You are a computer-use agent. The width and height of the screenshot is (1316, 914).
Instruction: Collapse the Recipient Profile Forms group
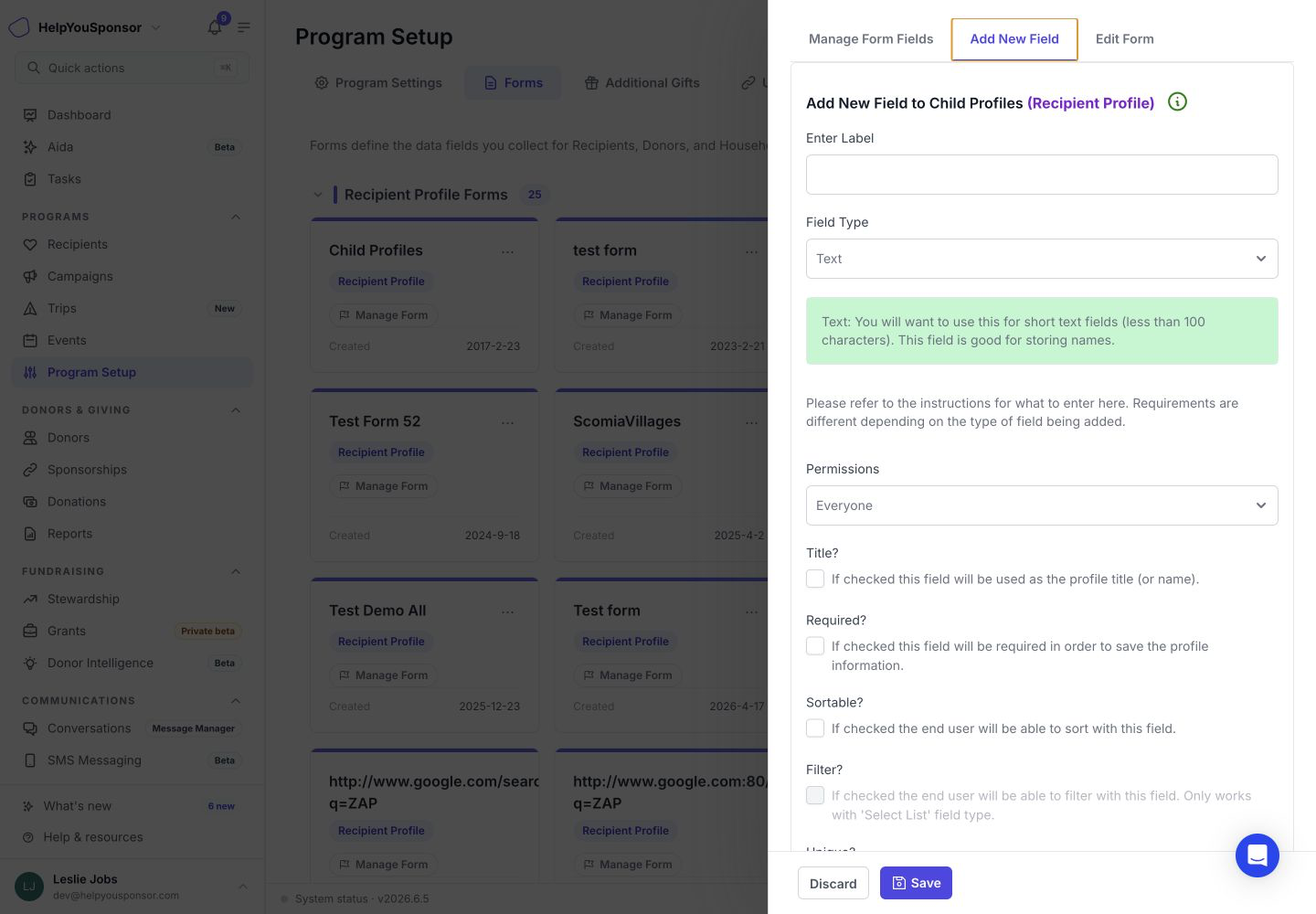coord(318,195)
